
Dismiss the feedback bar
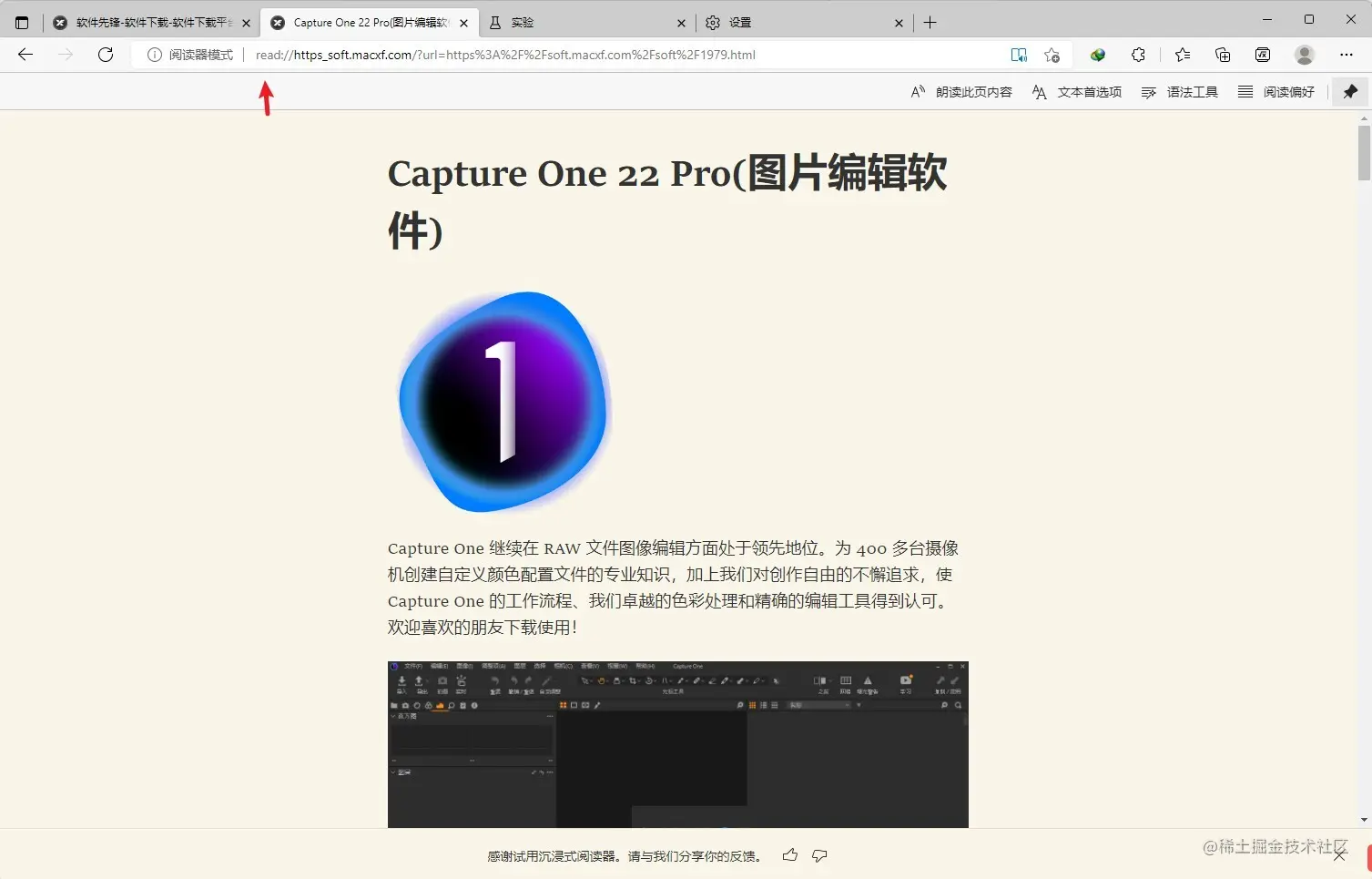pyautogui.click(x=1339, y=855)
